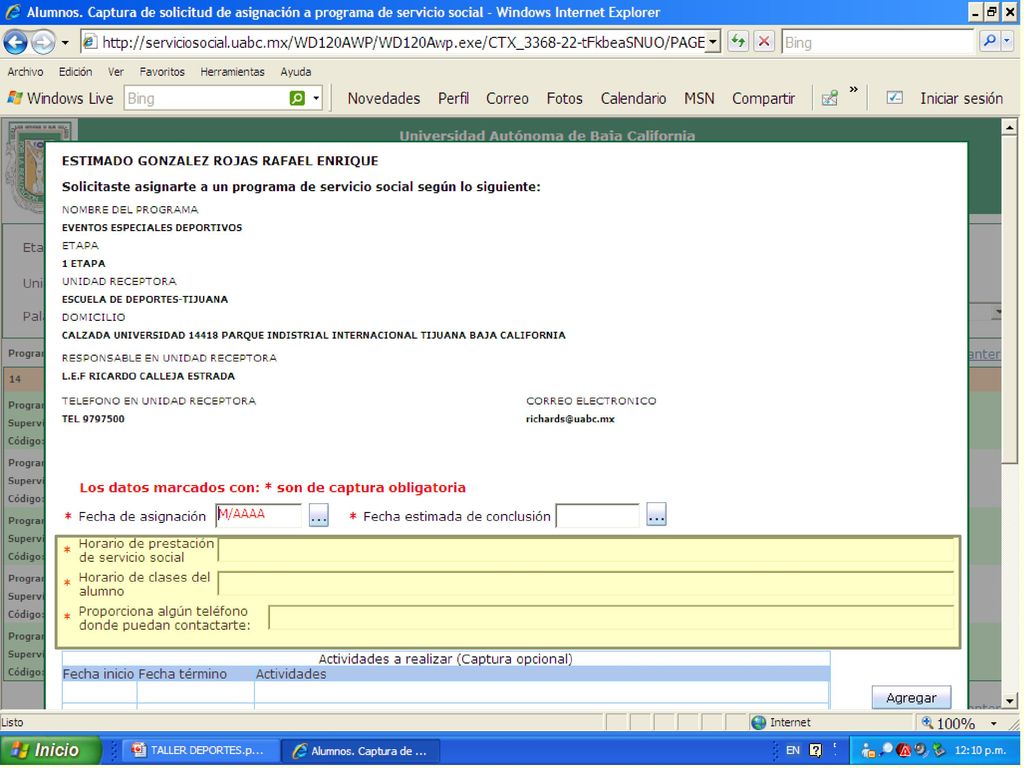Viewport: 1024px width, 768px height.
Task: Open the Archivo menu
Action: [25, 72]
